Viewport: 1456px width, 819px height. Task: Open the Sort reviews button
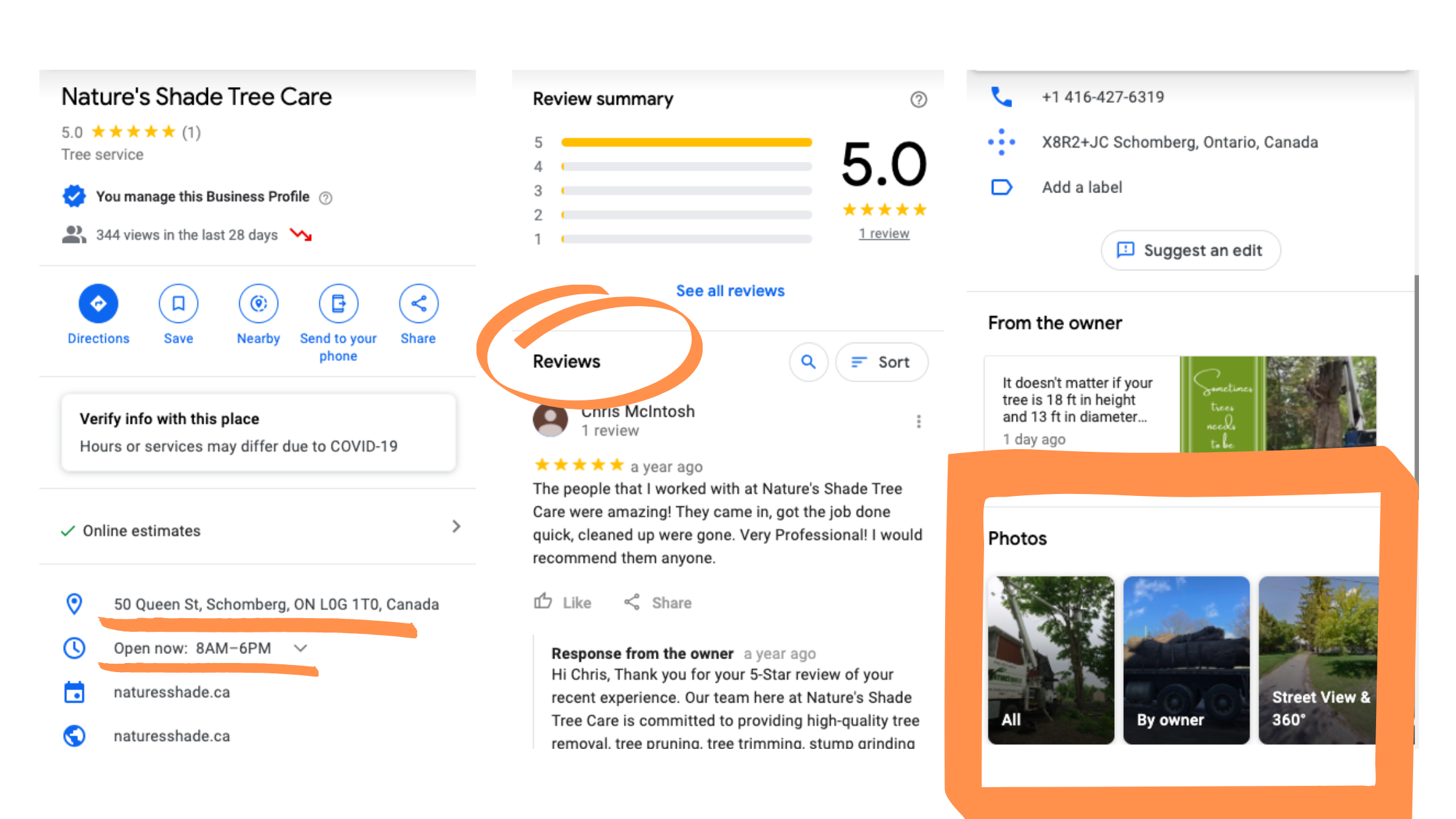tap(881, 362)
